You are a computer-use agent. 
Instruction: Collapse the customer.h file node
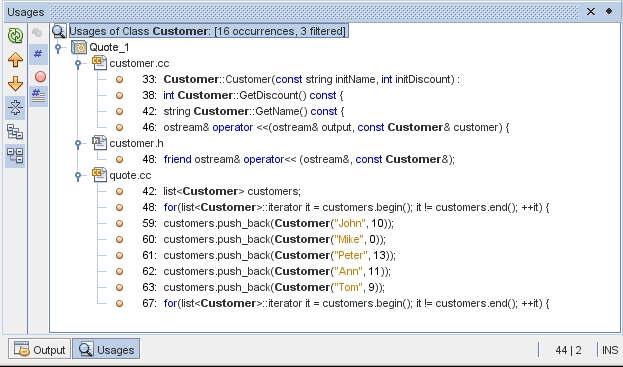[78, 144]
